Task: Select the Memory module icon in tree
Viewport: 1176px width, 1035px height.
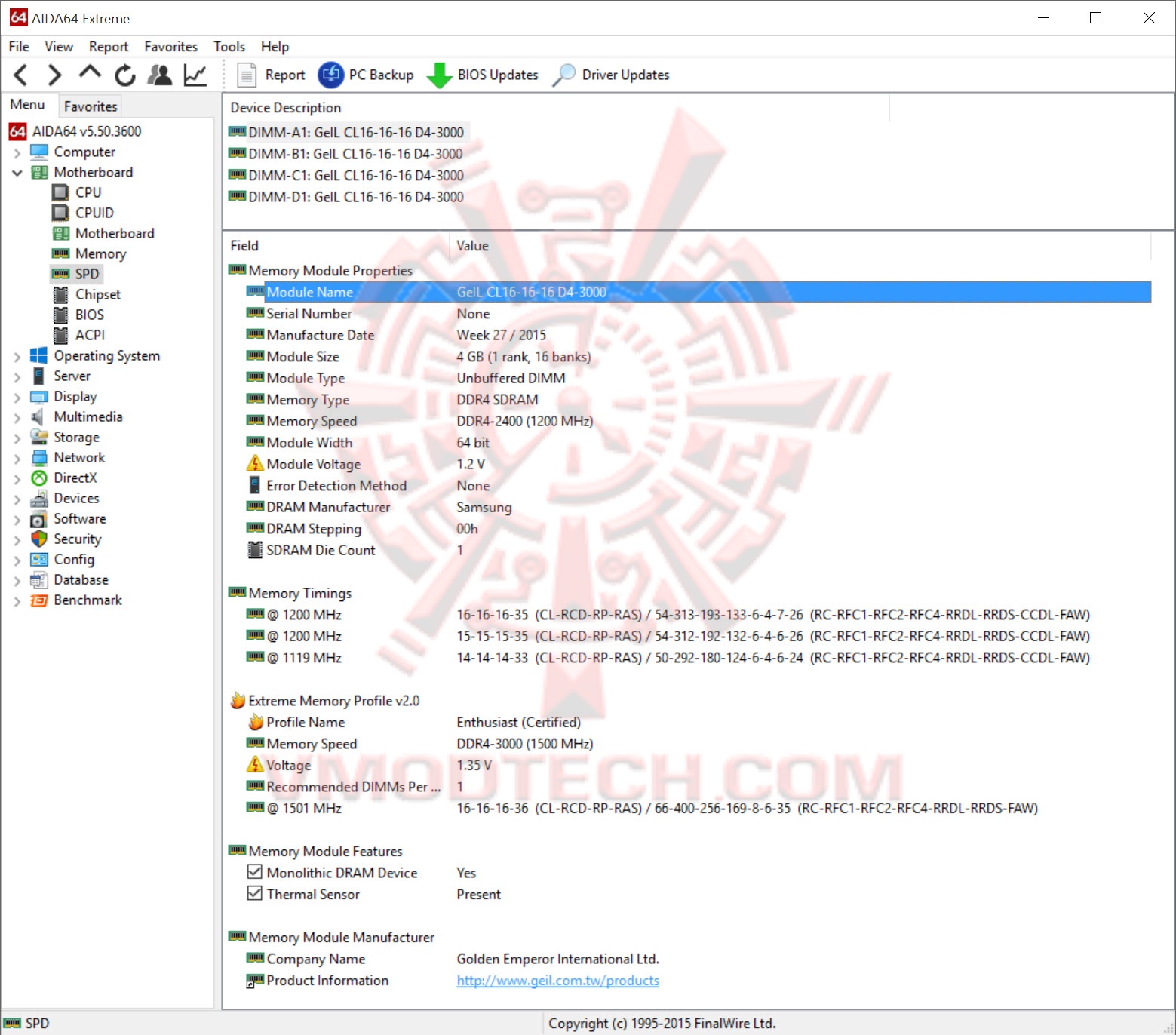Action: point(60,253)
